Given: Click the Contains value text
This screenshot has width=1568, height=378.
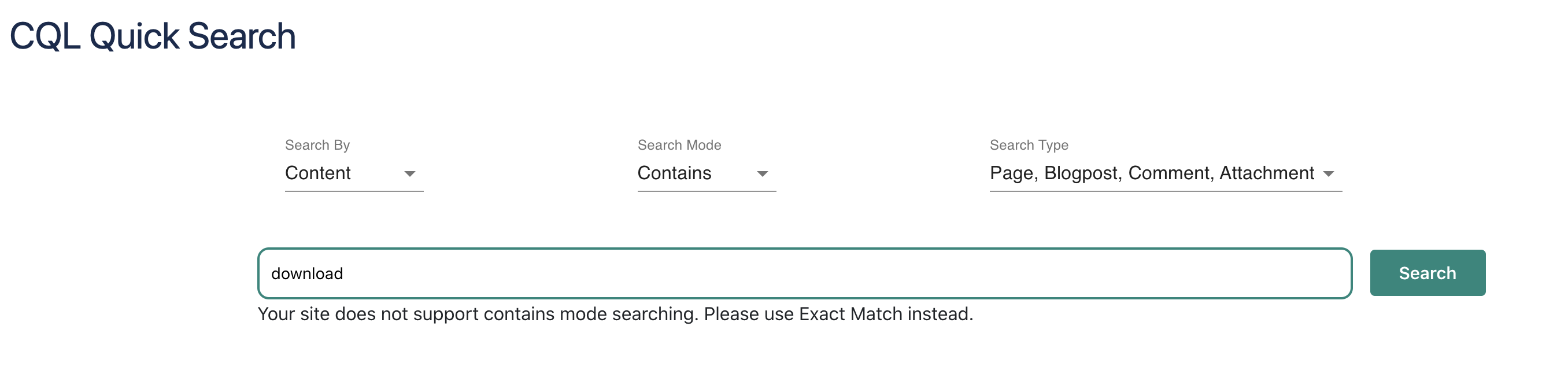Looking at the screenshot, I should [674, 173].
